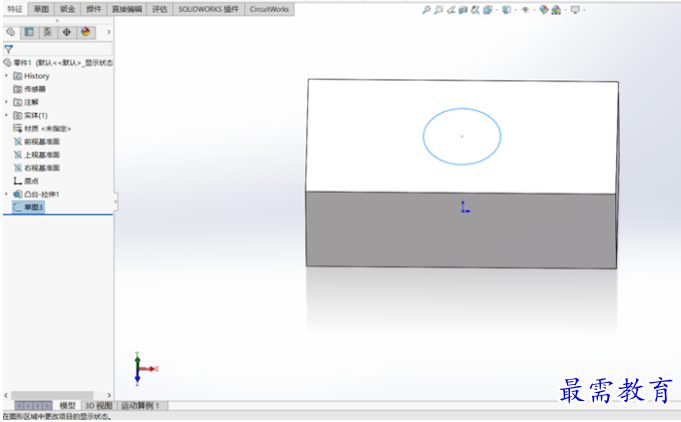
Task: Open the CircuitWorks tab
Action: pyautogui.click(x=269, y=9)
